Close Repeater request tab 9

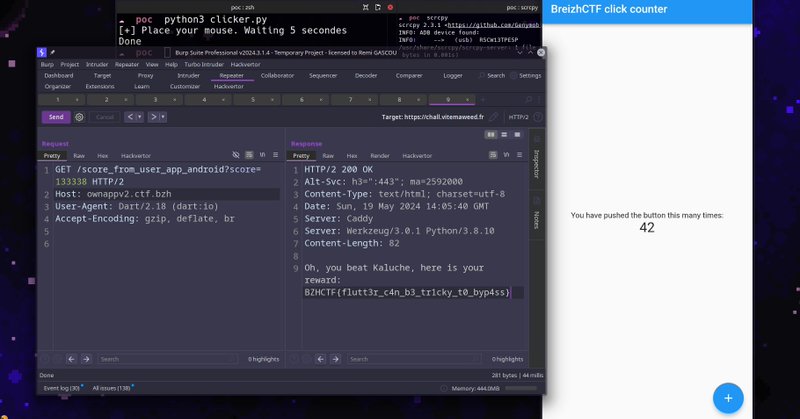coord(467,100)
